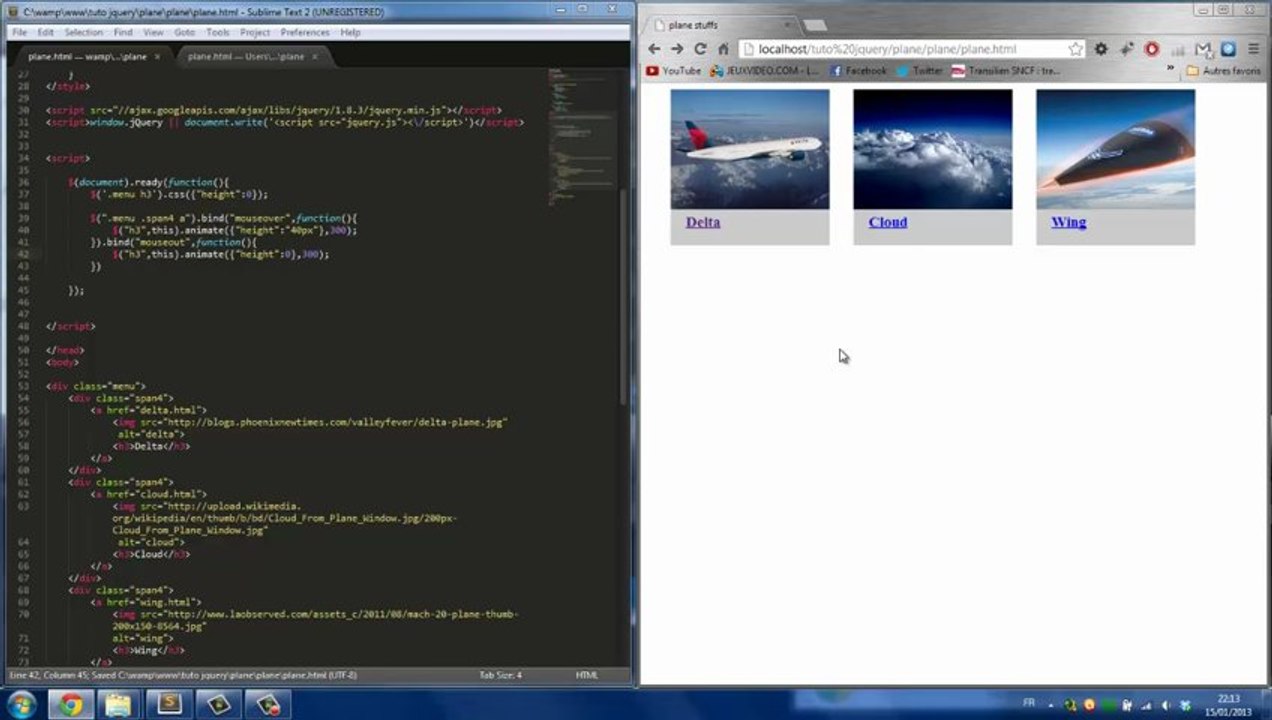Open the Project menu in Sublime Text
This screenshot has height=720, width=1272.
point(255,32)
